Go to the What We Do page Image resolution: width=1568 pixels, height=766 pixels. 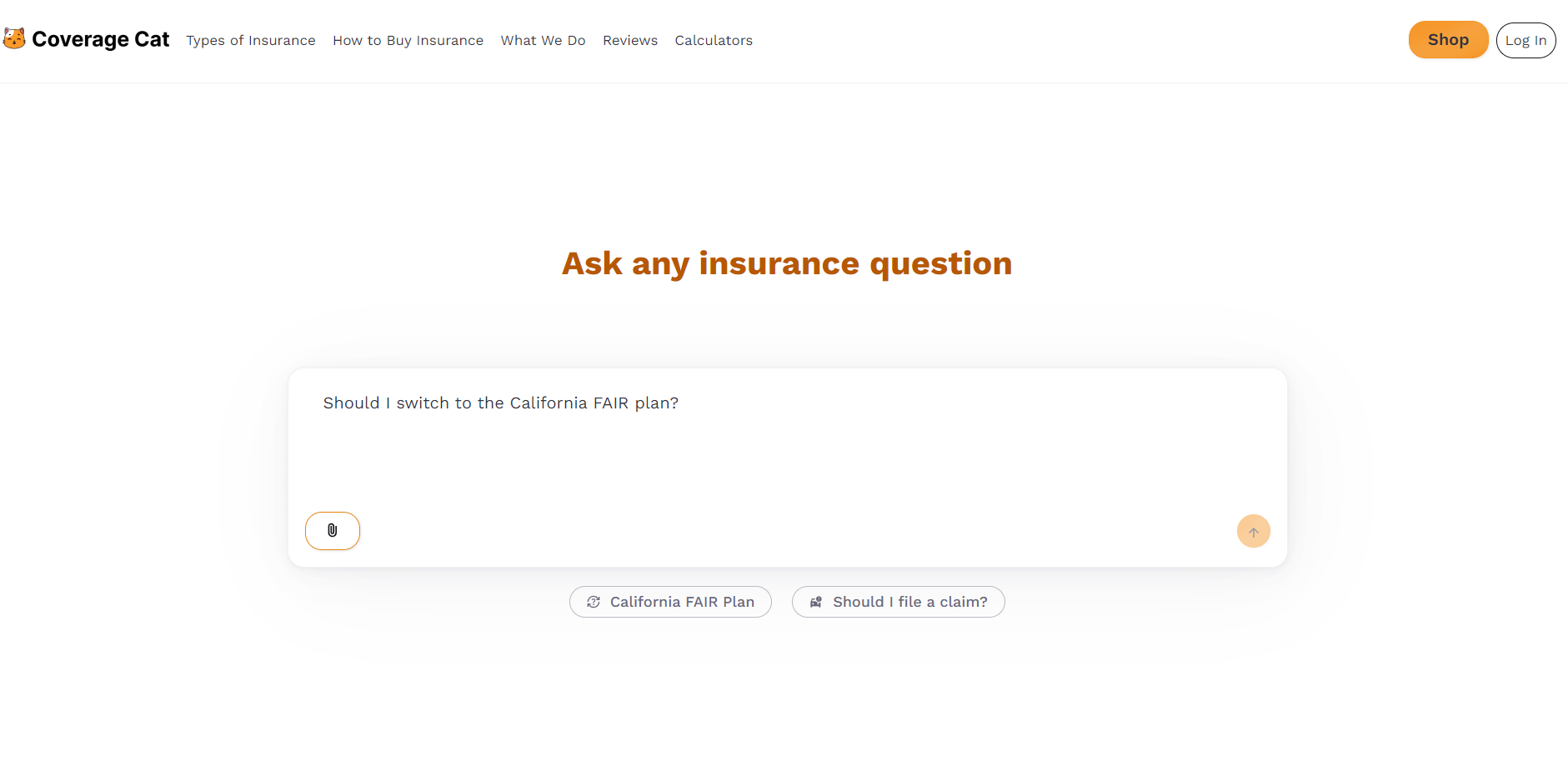[x=543, y=40]
